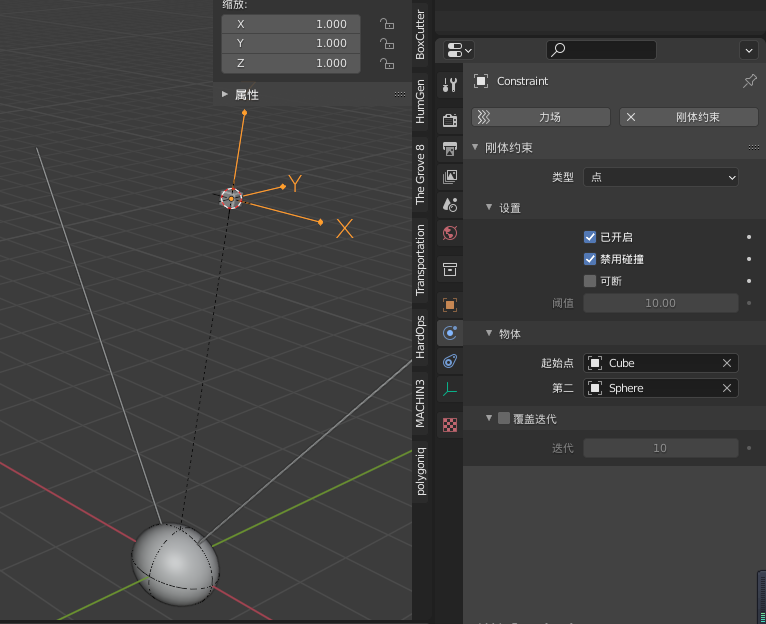Select the Sphere object in viewport
The image size is (766, 624).
pyautogui.click(x=175, y=564)
